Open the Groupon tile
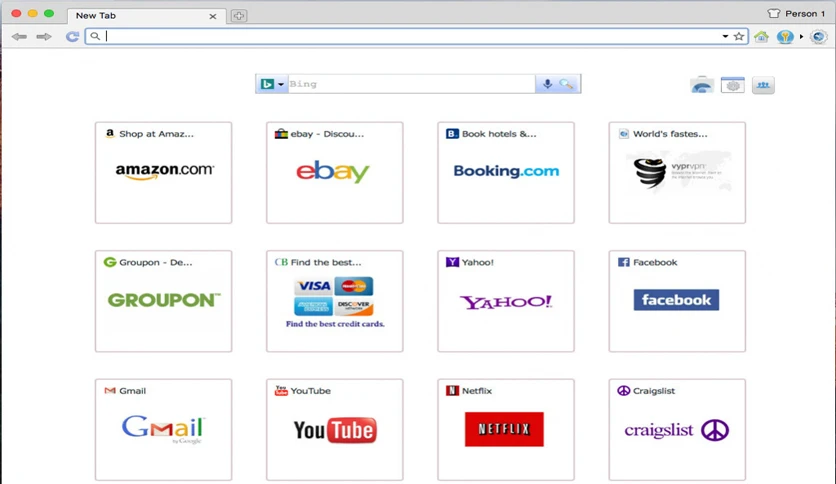Viewport: 836px width, 484px height. tap(164, 301)
